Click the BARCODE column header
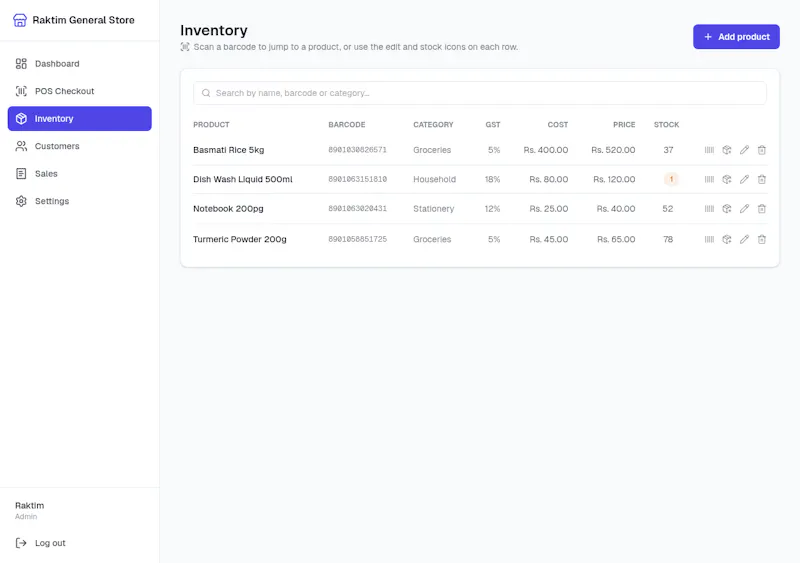Screen dimensions: 800x563 tap(347, 125)
